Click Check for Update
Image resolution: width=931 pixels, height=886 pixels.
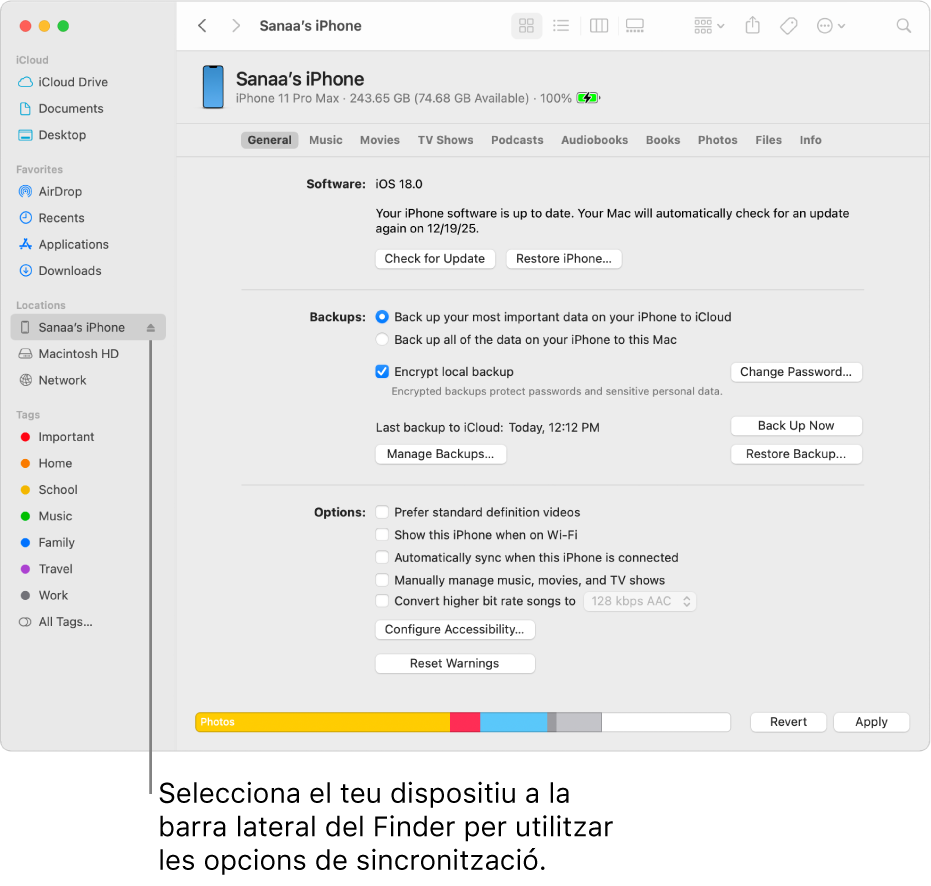pyautogui.click(x=435, y=259)
